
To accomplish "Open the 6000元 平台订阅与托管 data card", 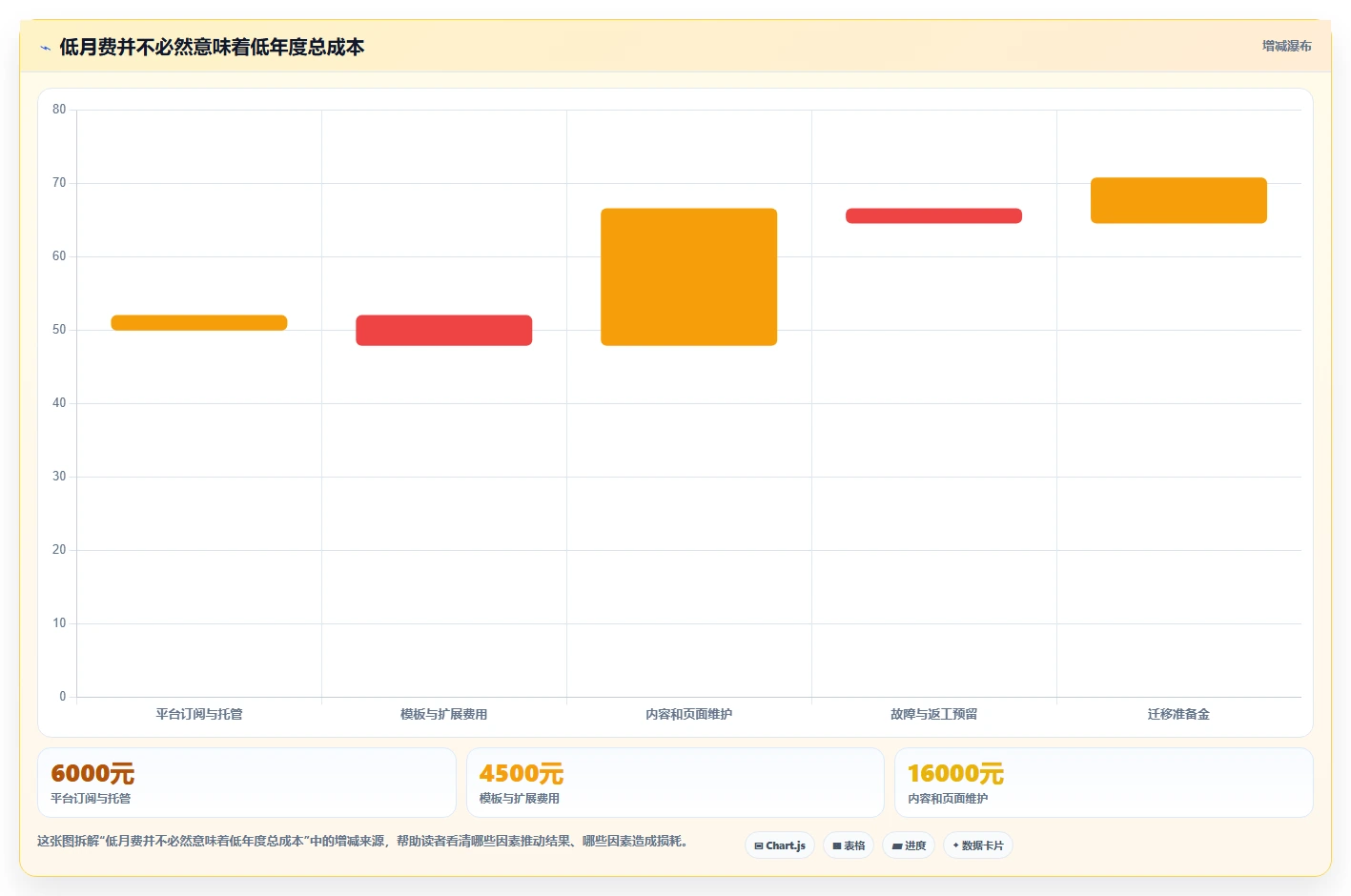I will point(247,783).
